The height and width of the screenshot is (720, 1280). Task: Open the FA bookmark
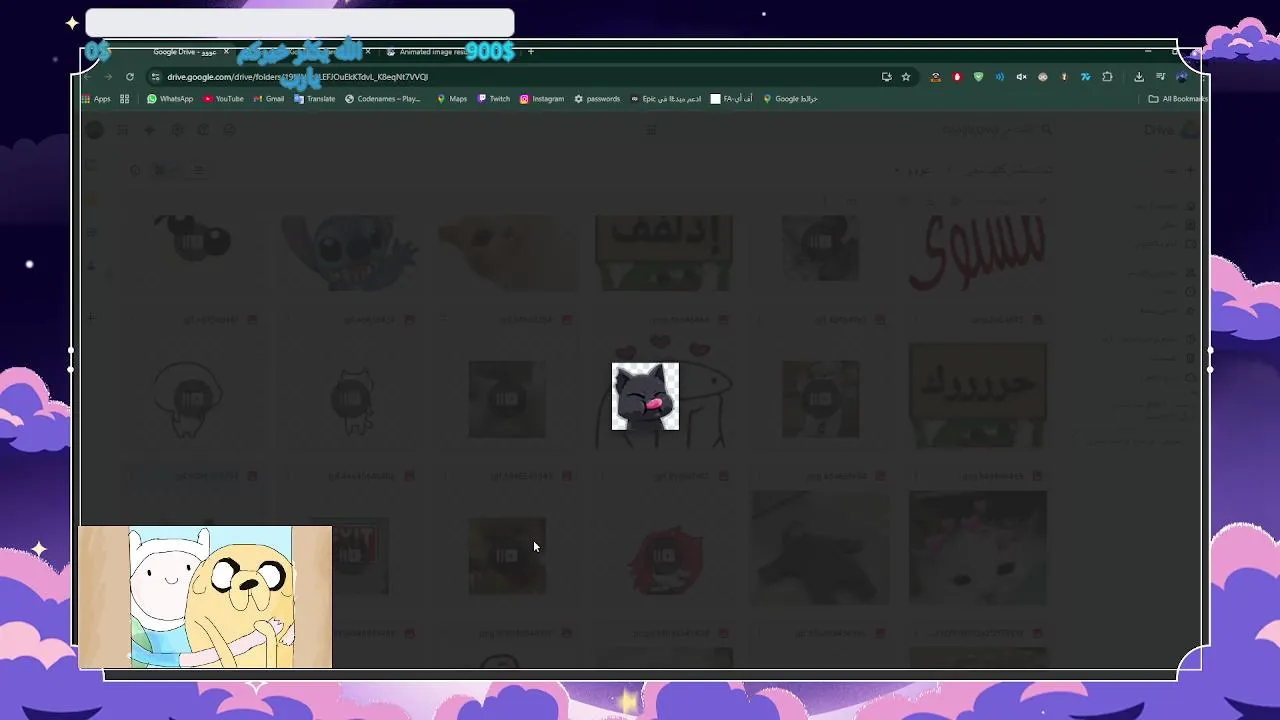pyautogui.click(x=732, y=99)
